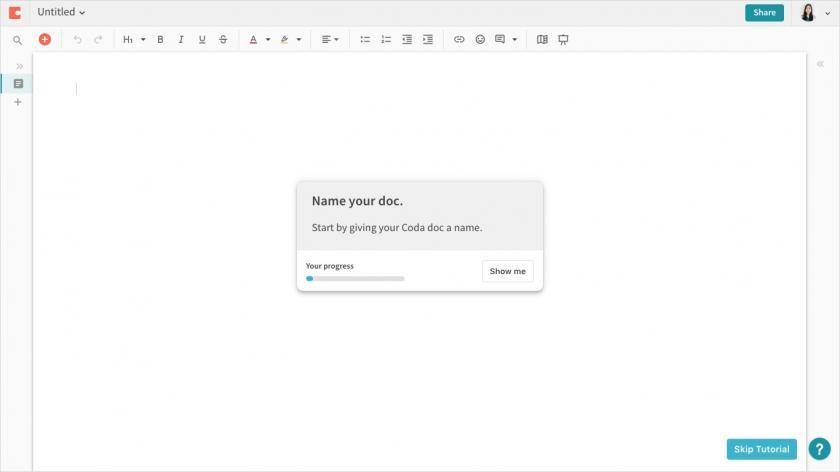Viewport: 840px width, 472px height.
Task: Toggle bold formatting
Action: pyautogui.click(x=160, y=40)
